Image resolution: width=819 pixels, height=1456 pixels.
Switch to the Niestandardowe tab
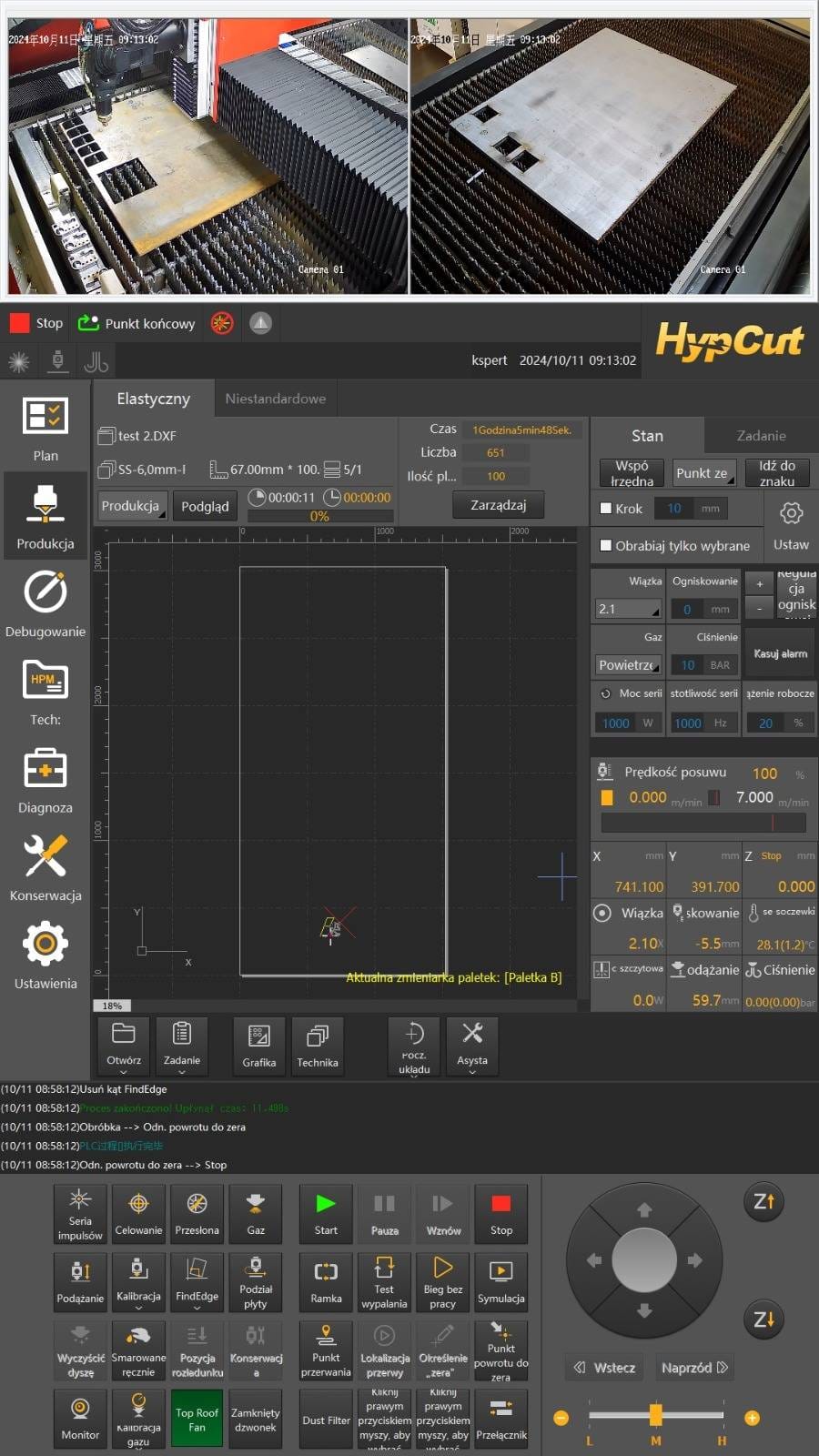(275, 399)
